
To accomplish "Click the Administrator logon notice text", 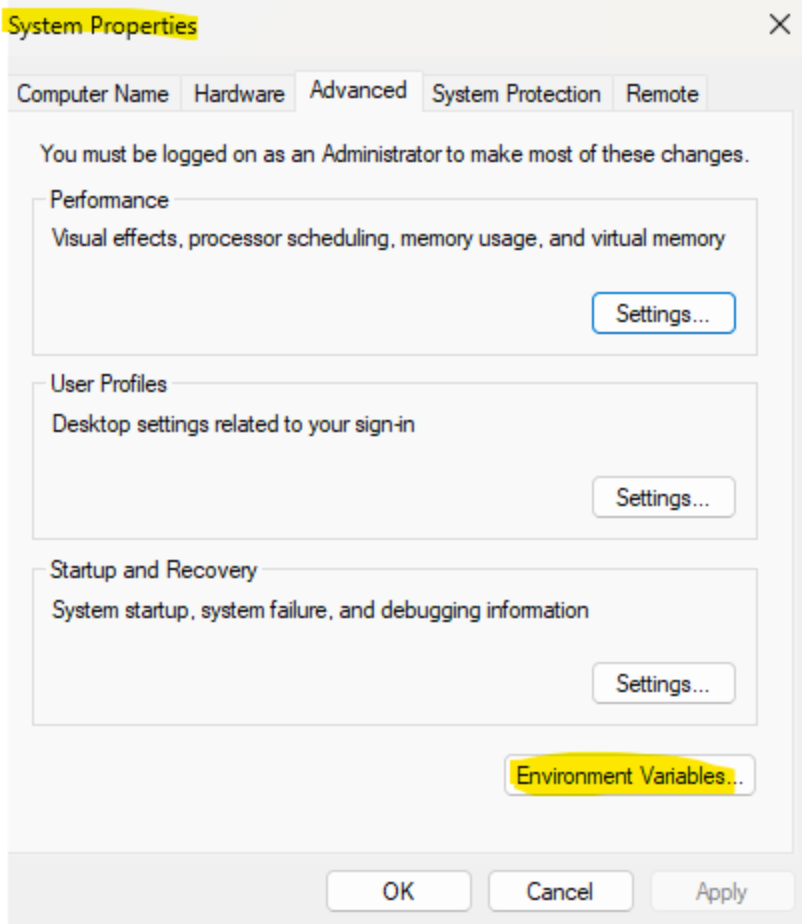I will pos(394,155).
